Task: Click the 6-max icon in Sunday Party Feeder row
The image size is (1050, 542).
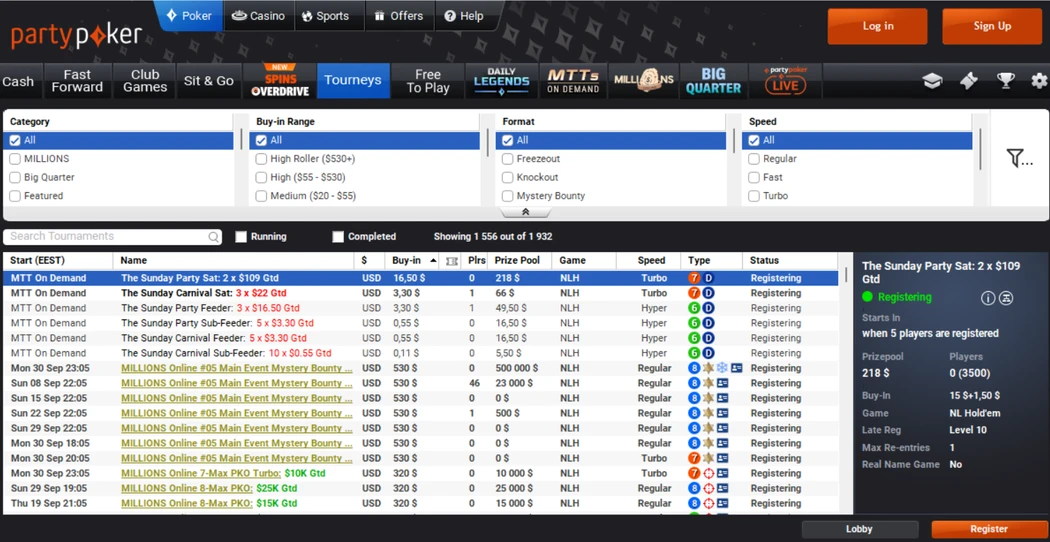Action: click(694, 308)
